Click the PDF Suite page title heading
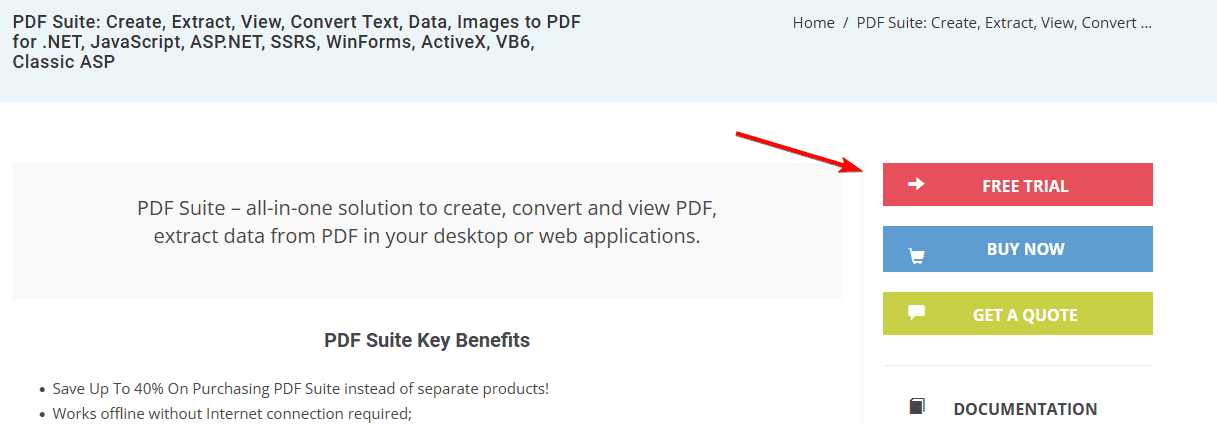1217x424 pixels. [297, 42]
